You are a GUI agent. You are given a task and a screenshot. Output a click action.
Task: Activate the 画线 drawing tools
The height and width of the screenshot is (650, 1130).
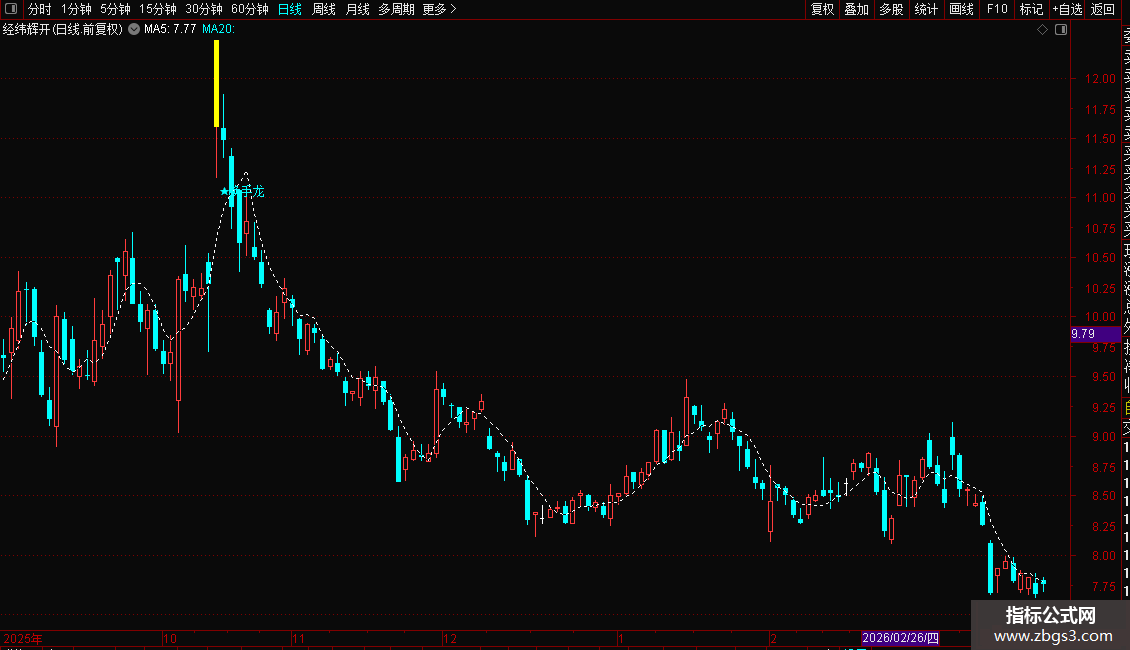(961, 9)
